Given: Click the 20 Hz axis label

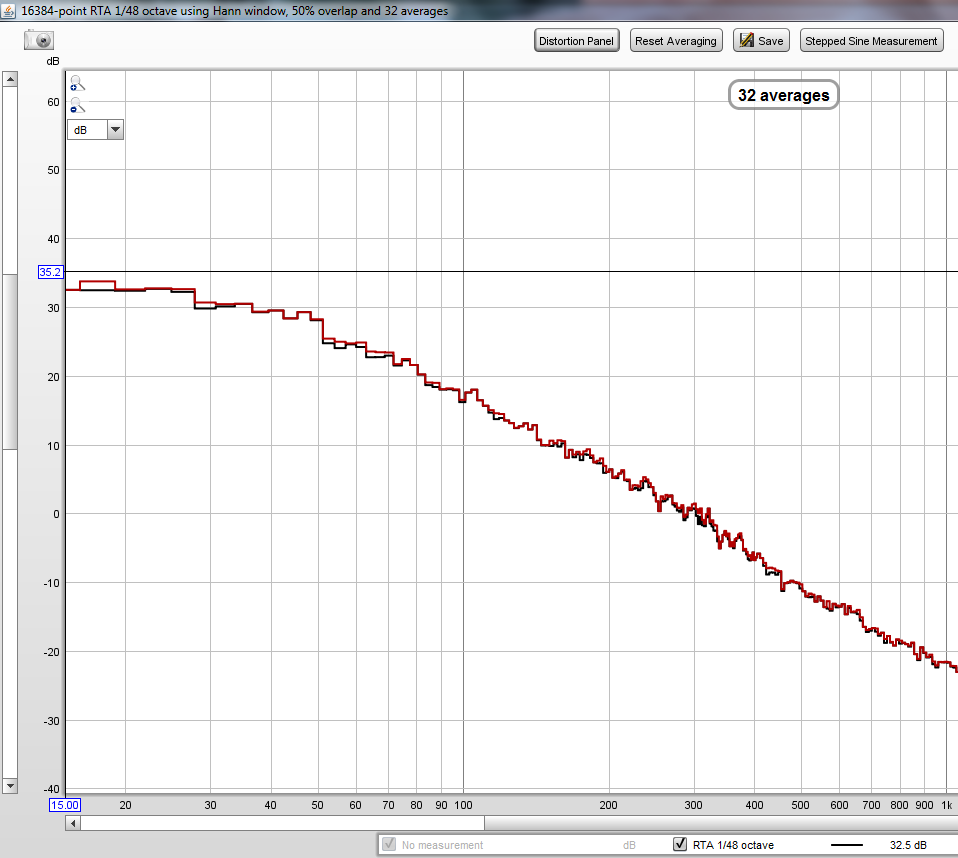Looking at the screenshot, I should click(x=125, y=805).
